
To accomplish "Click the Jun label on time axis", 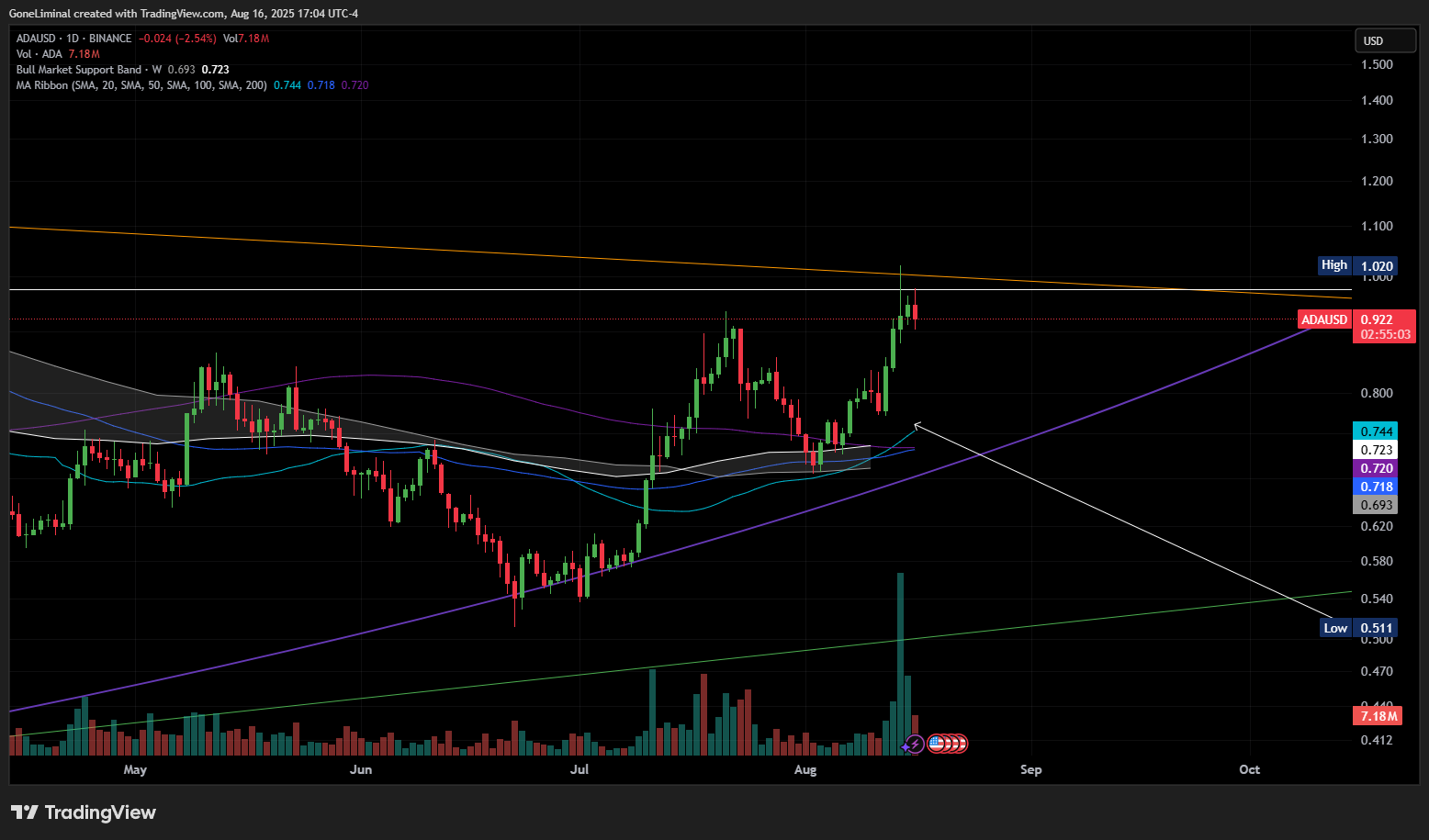I will tap(361, 769).
